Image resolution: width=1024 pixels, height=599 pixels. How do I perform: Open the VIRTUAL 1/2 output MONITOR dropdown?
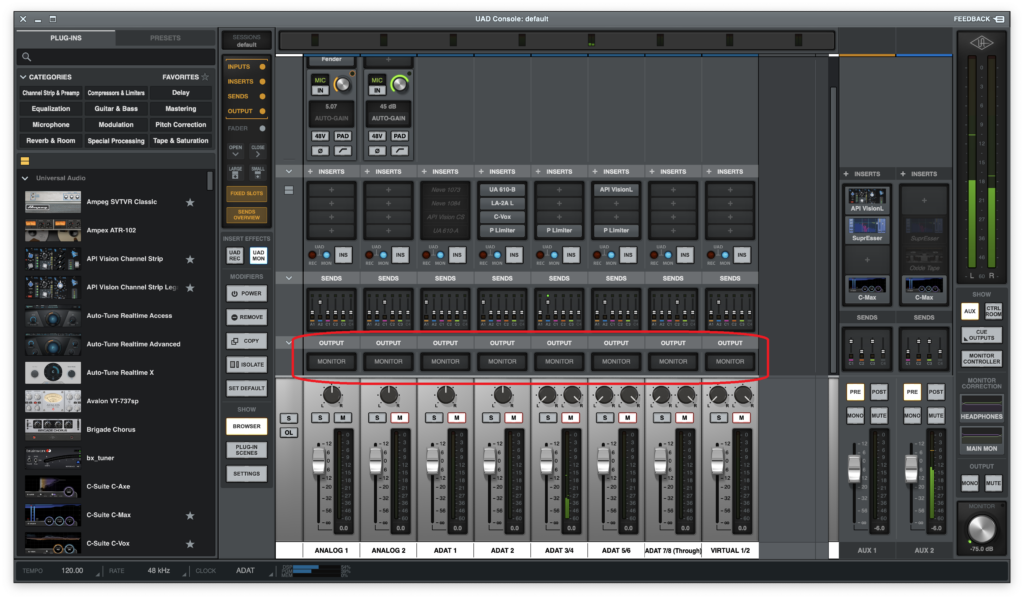coord(729,361)
